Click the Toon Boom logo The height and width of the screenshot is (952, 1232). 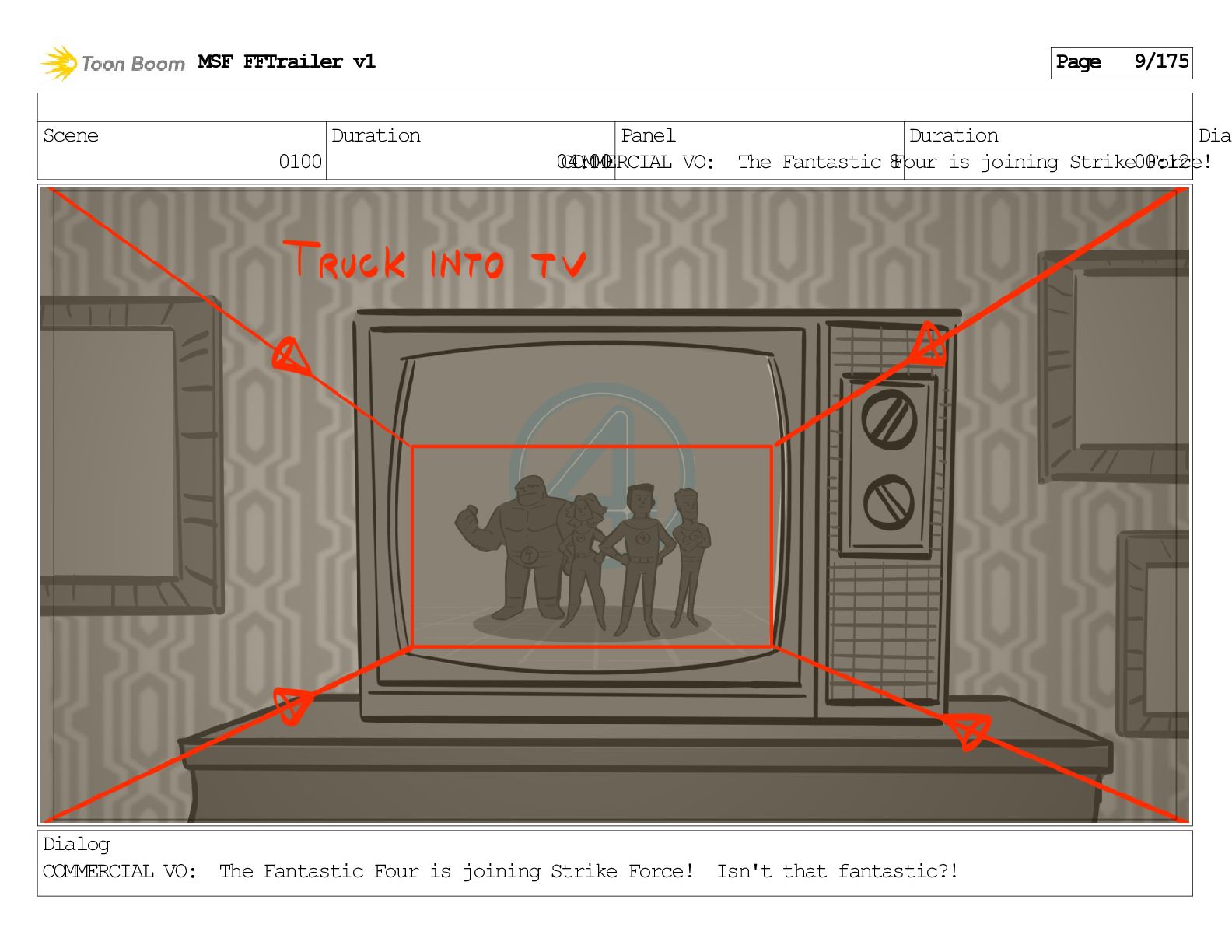click(x=113, y=63)
